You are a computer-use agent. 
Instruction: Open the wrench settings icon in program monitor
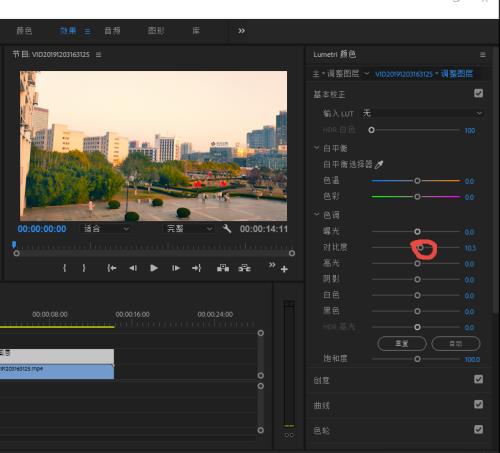coord(227,229)
